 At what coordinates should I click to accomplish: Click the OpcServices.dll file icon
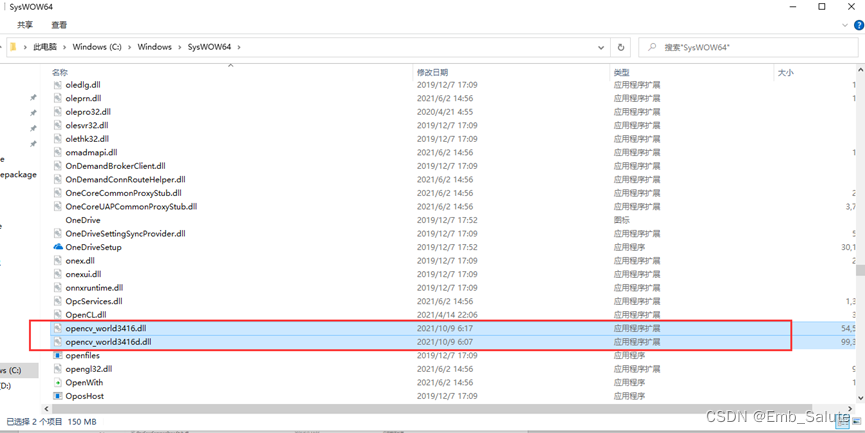pos(58,301)
